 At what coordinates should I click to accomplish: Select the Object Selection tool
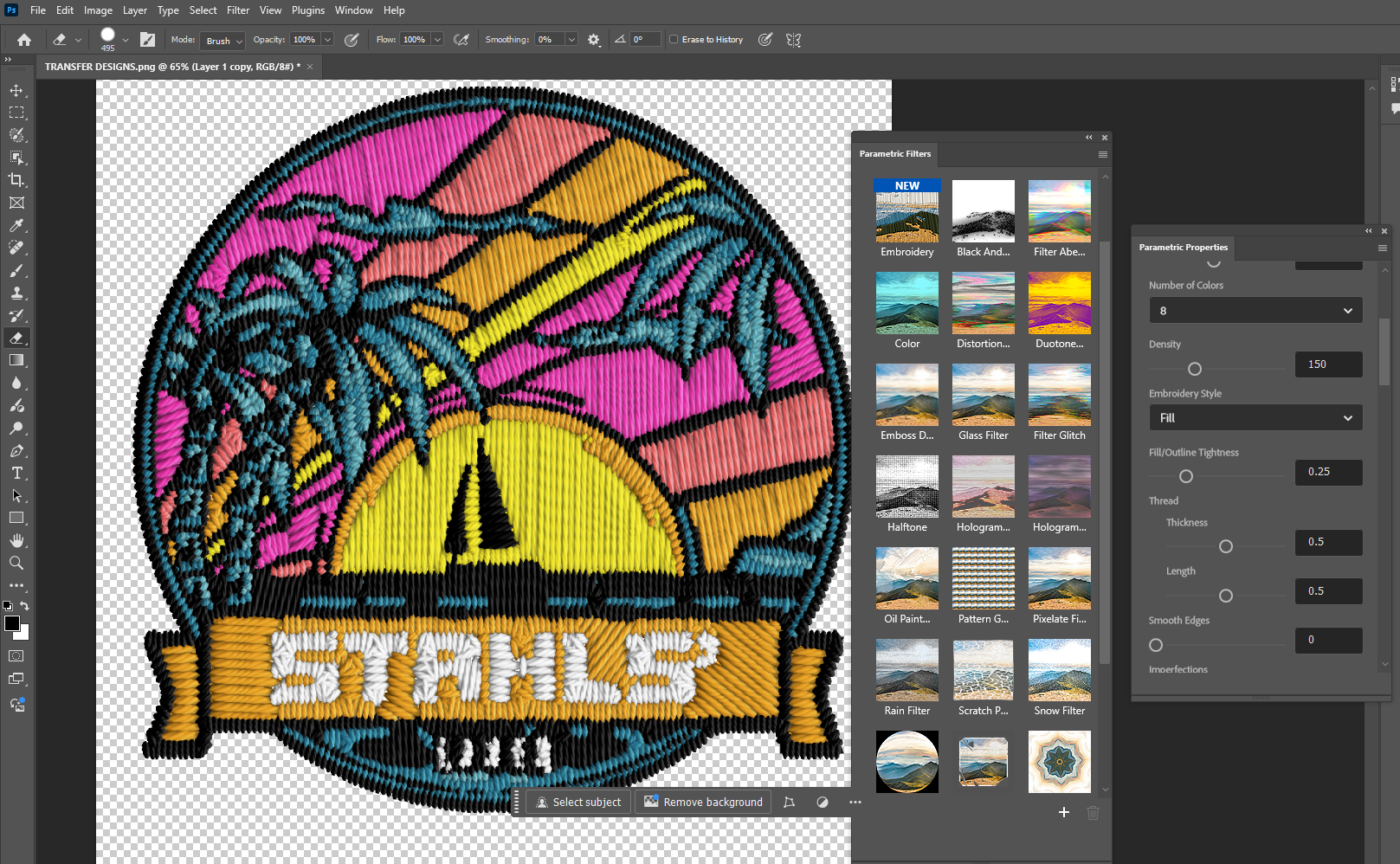pos(16,158)
